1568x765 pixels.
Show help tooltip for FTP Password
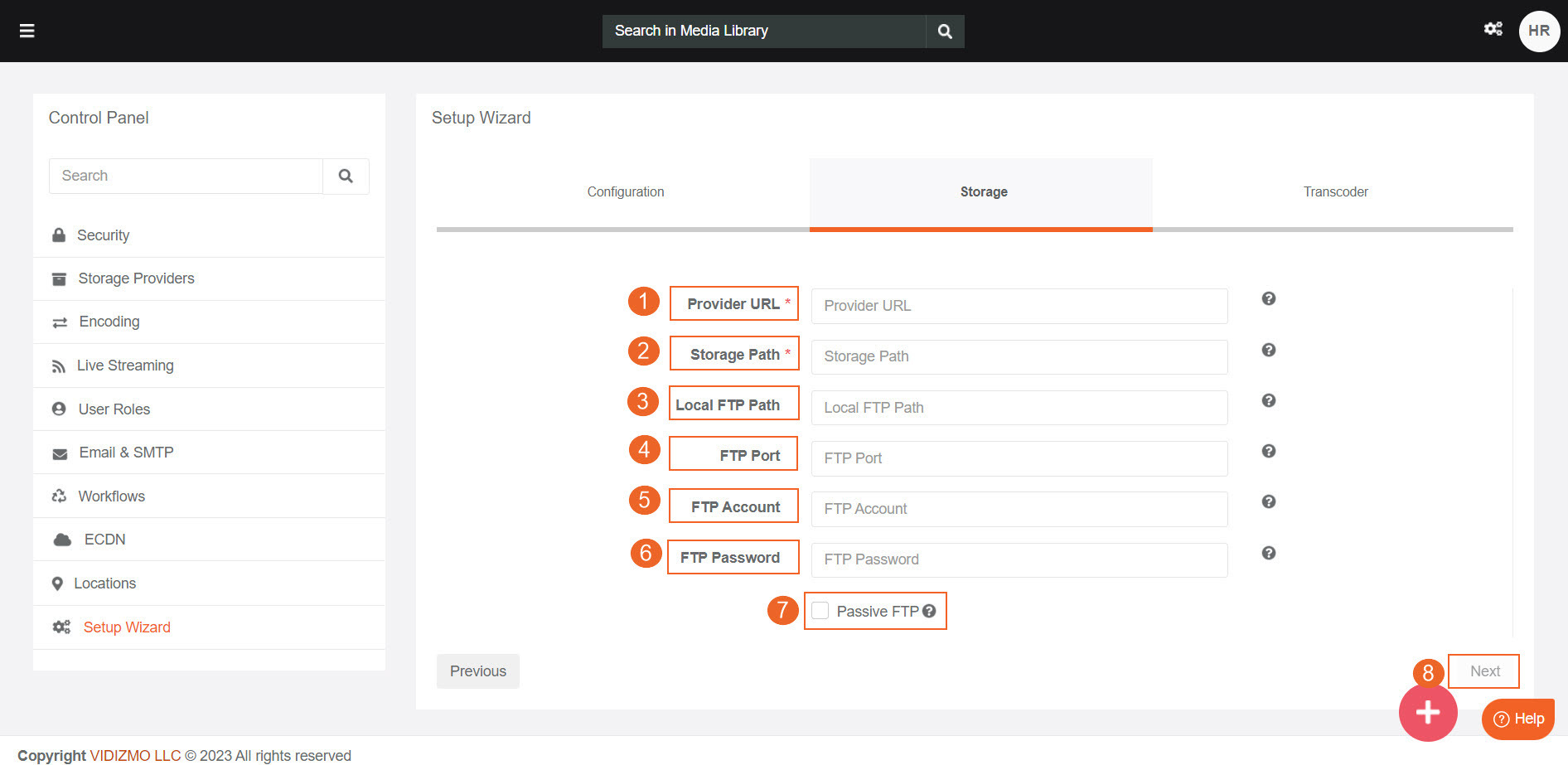(1268, 553)
